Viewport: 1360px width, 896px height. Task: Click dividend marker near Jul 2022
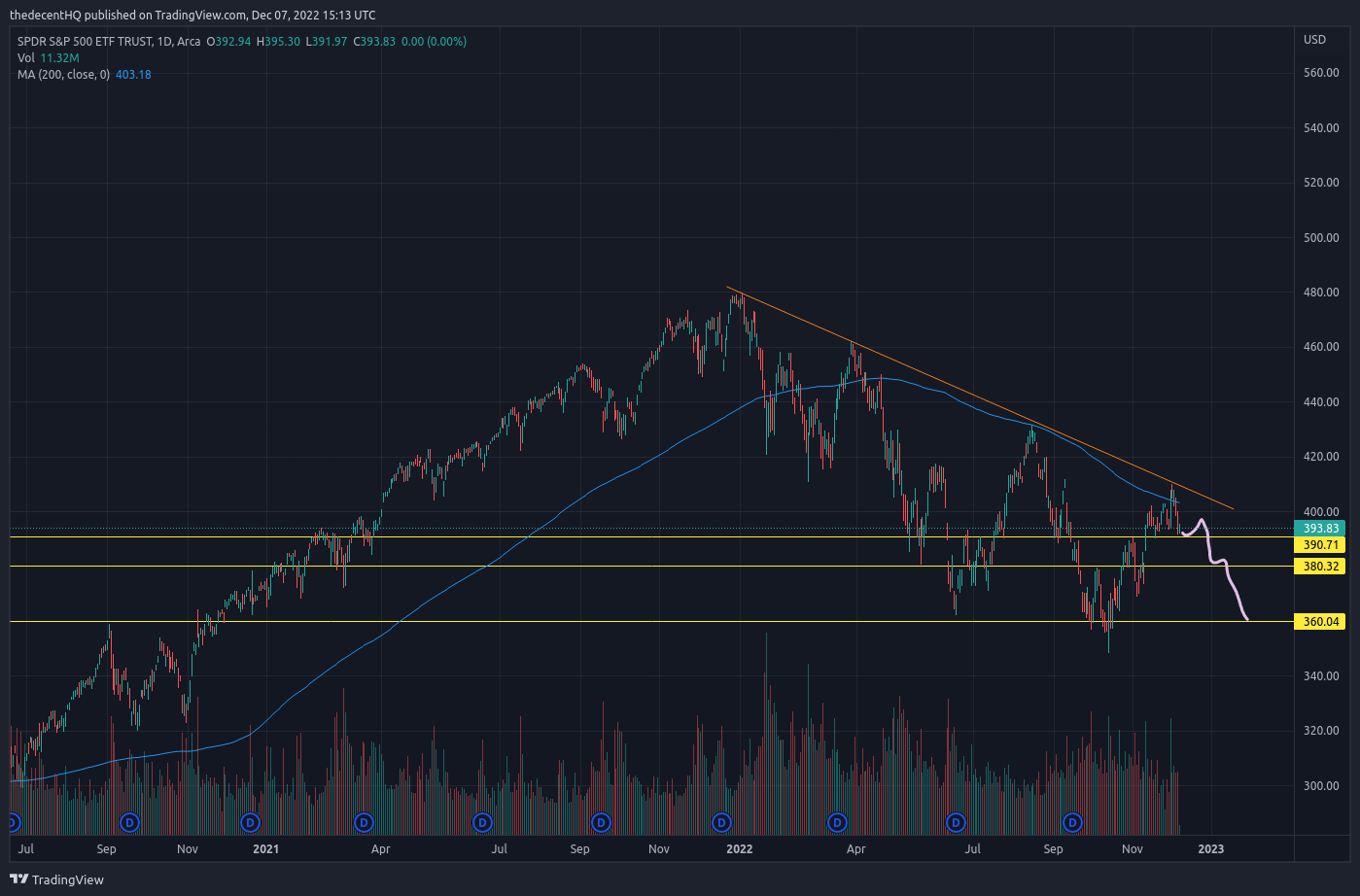[956, 823]
